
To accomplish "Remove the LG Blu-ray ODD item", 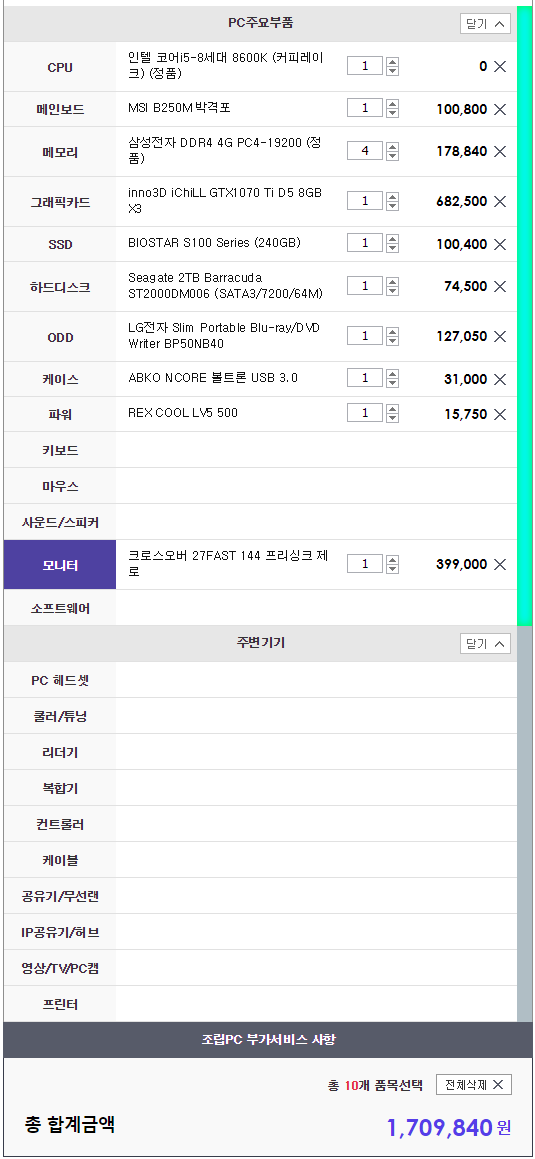I will coord(500,336).
